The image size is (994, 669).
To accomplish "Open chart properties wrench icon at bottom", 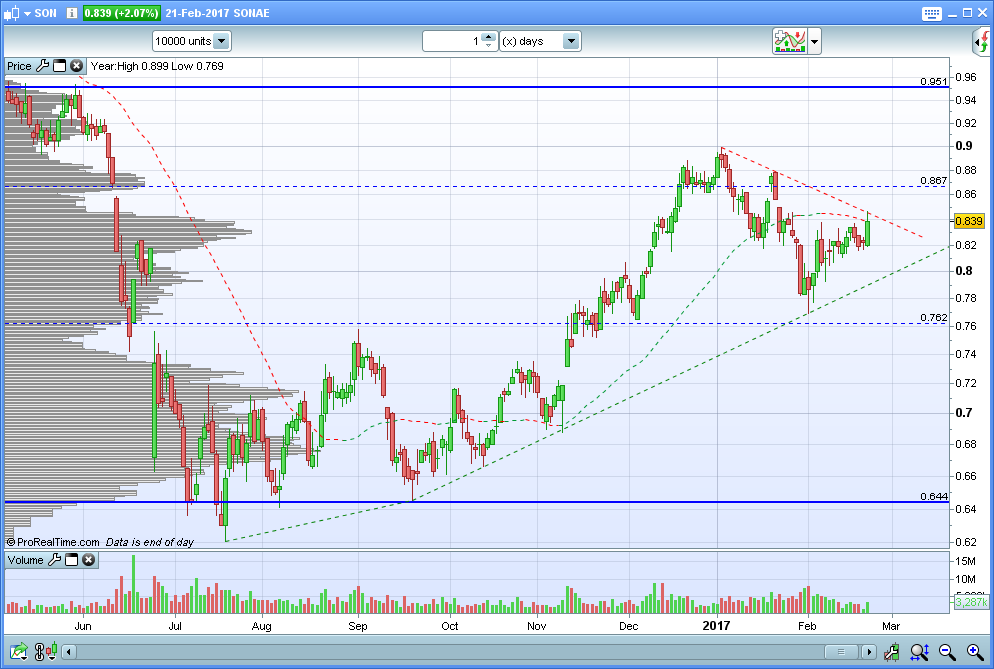I will [x=891, y=651].
